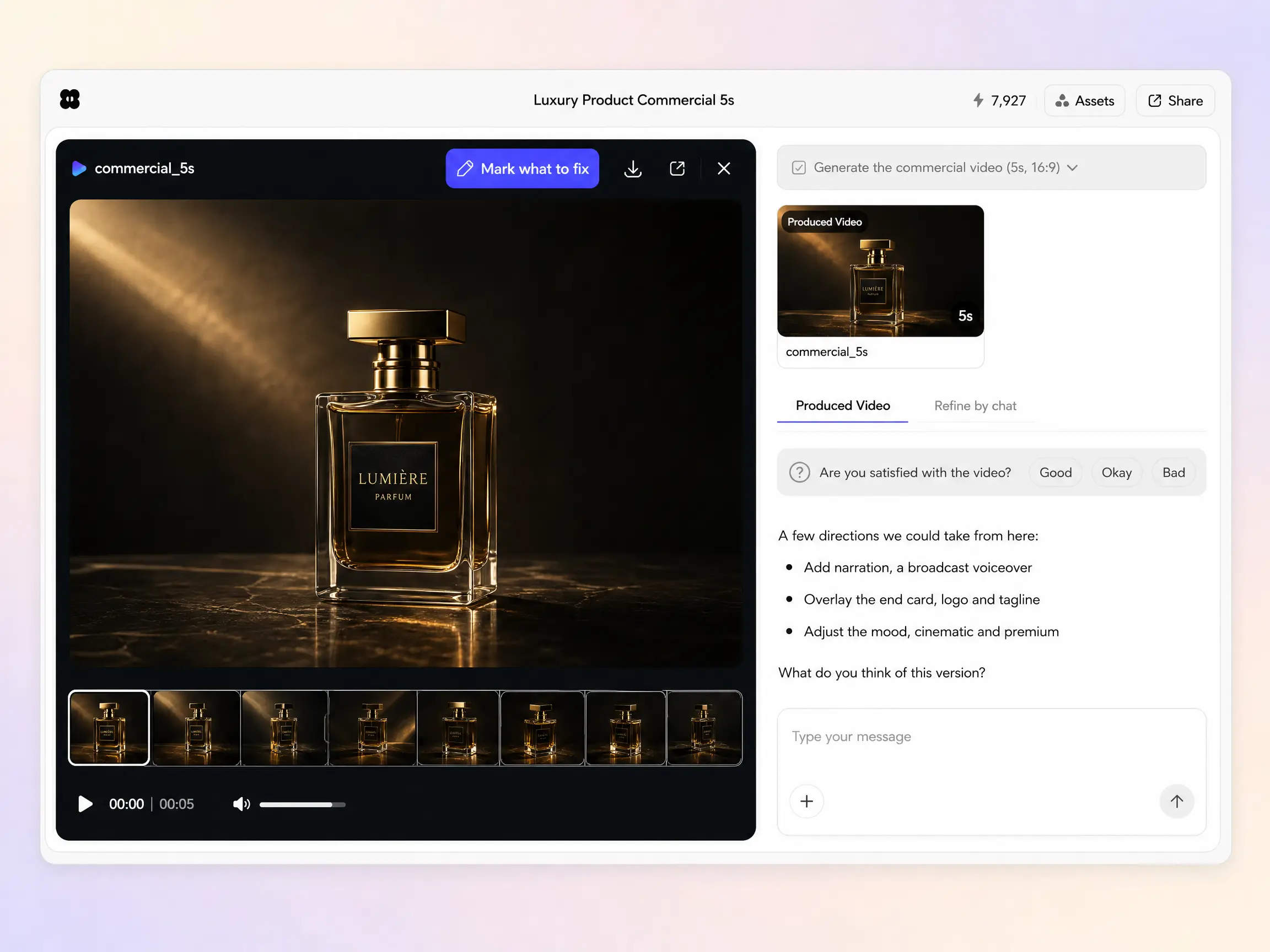
Task: Click the question mark help icon
Action: coord(799,472)
